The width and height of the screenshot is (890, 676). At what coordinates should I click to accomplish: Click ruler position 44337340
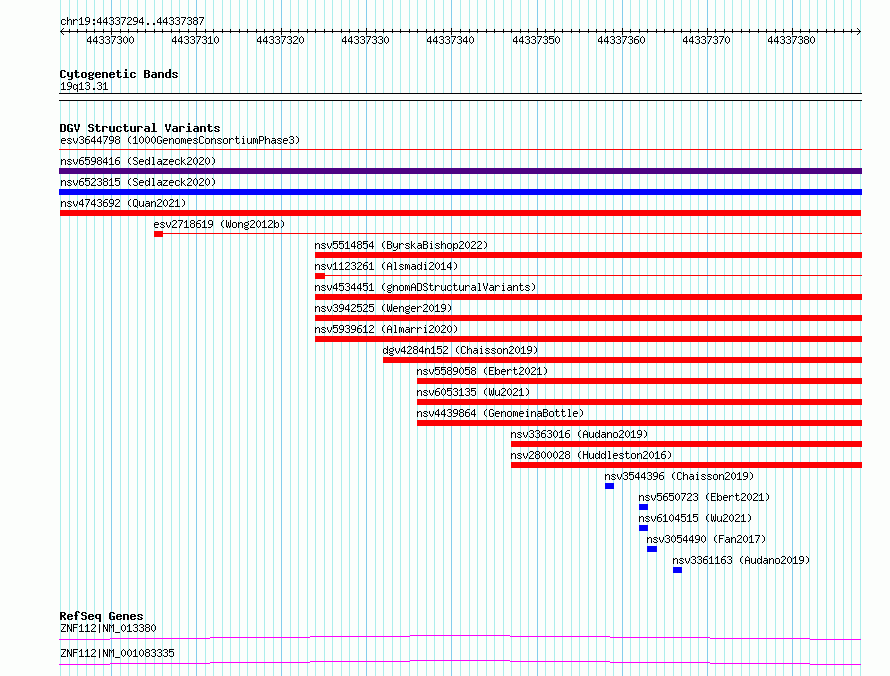450,40
